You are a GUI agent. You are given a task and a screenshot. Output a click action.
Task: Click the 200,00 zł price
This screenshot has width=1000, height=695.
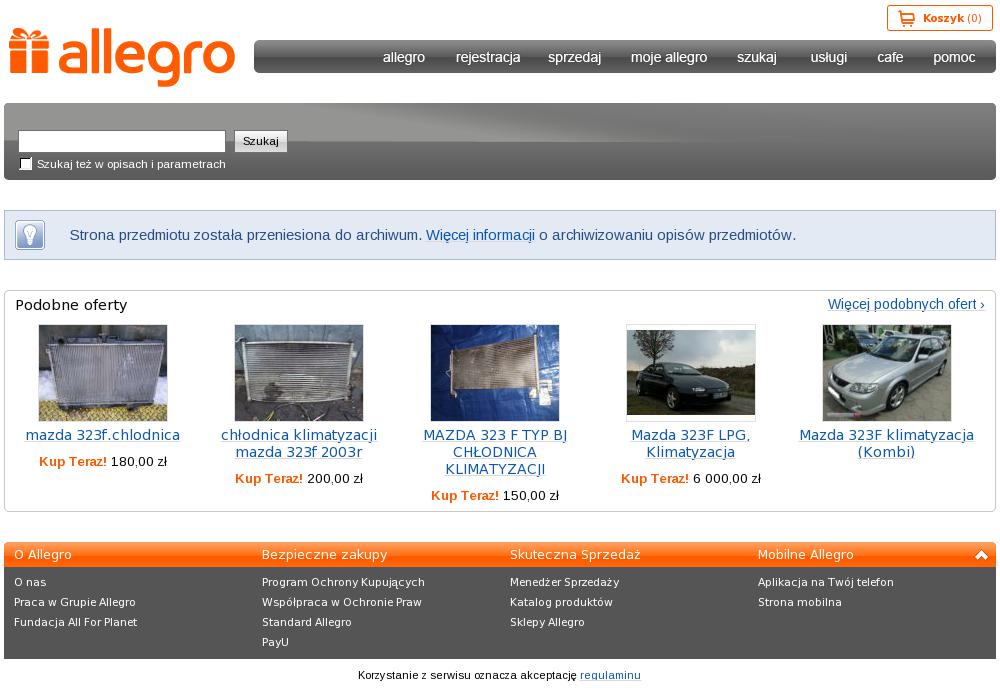(x=335, y=479)
